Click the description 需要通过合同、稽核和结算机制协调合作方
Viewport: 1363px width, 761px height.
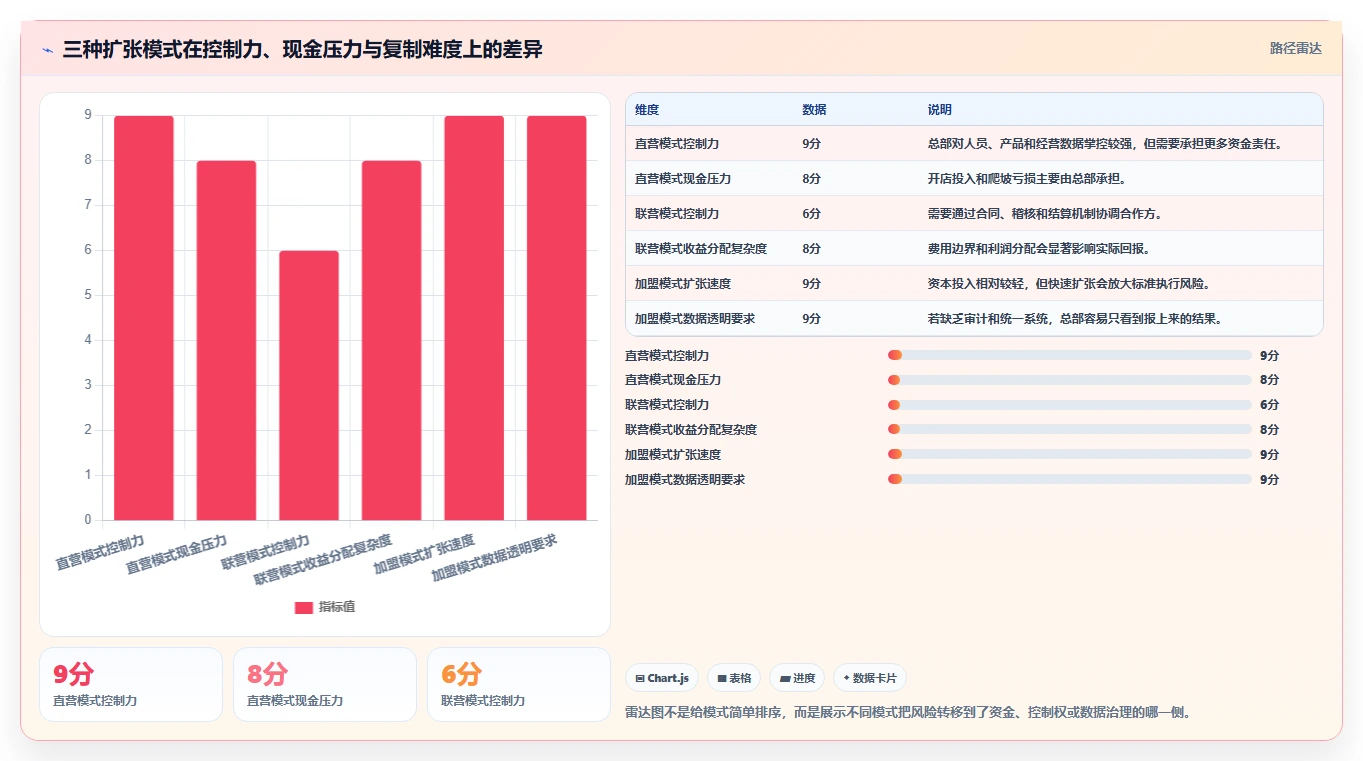[1045, 214]
